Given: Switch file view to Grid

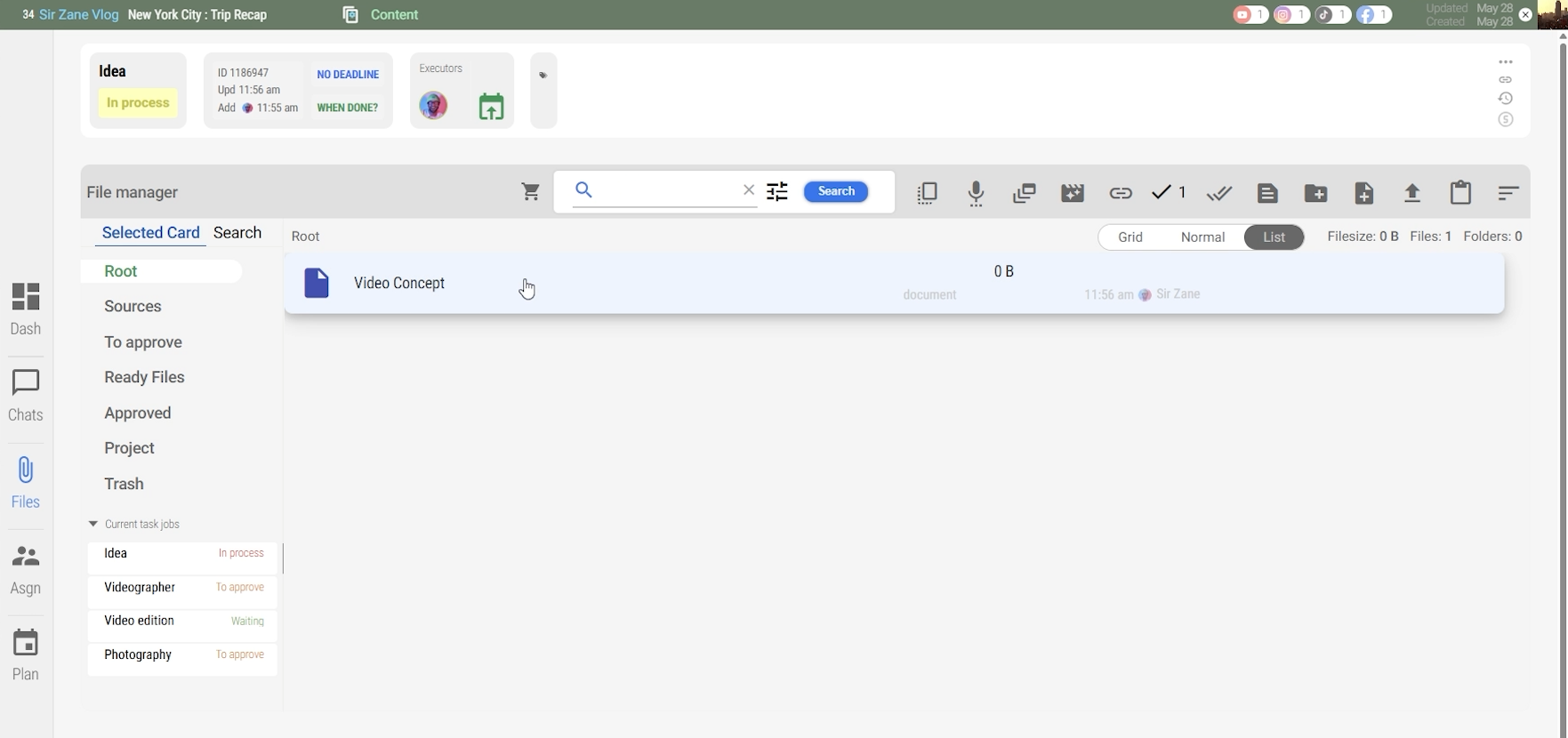Looking at the screenshot, I should click(x=1130, y=237).
